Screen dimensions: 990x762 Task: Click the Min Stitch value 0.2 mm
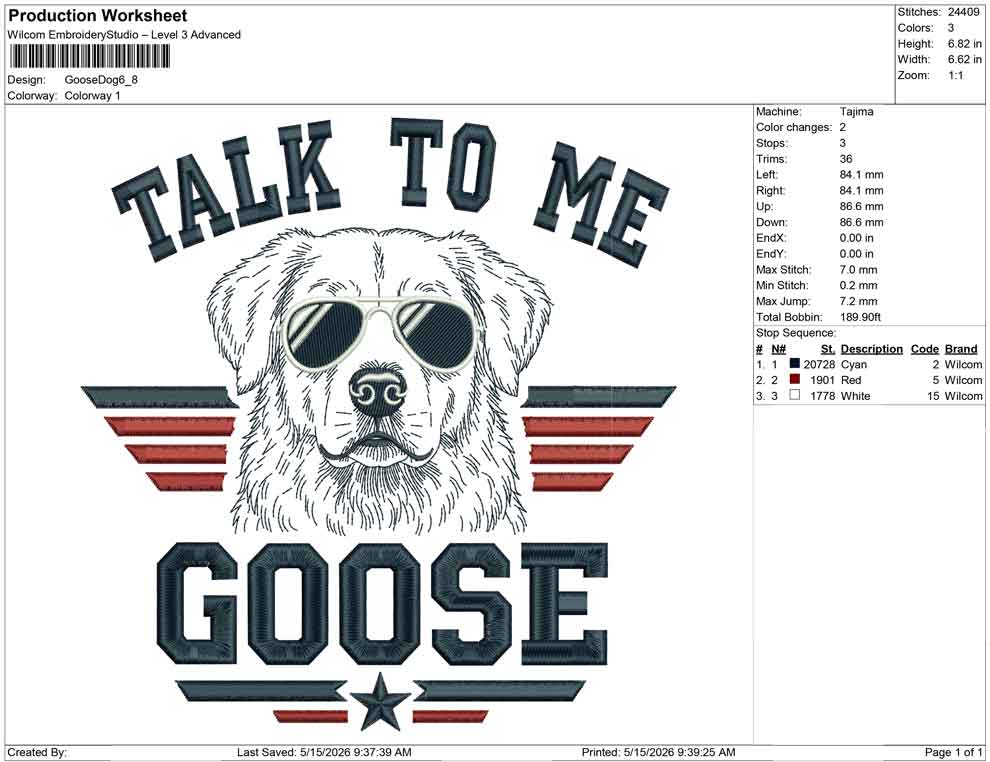[x=858, y=285]
